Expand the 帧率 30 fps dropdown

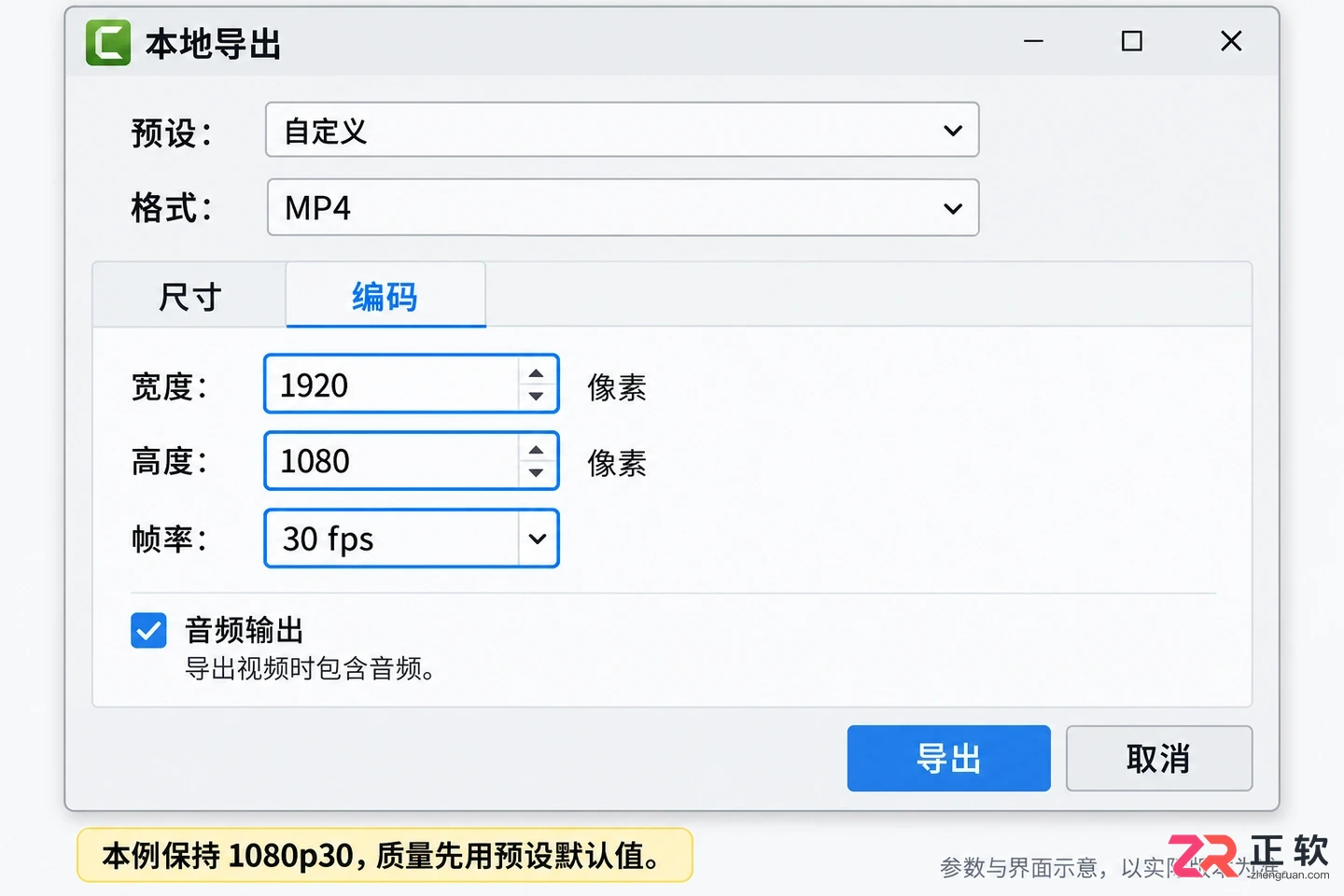pyautogui.click(x=412, y=539)
